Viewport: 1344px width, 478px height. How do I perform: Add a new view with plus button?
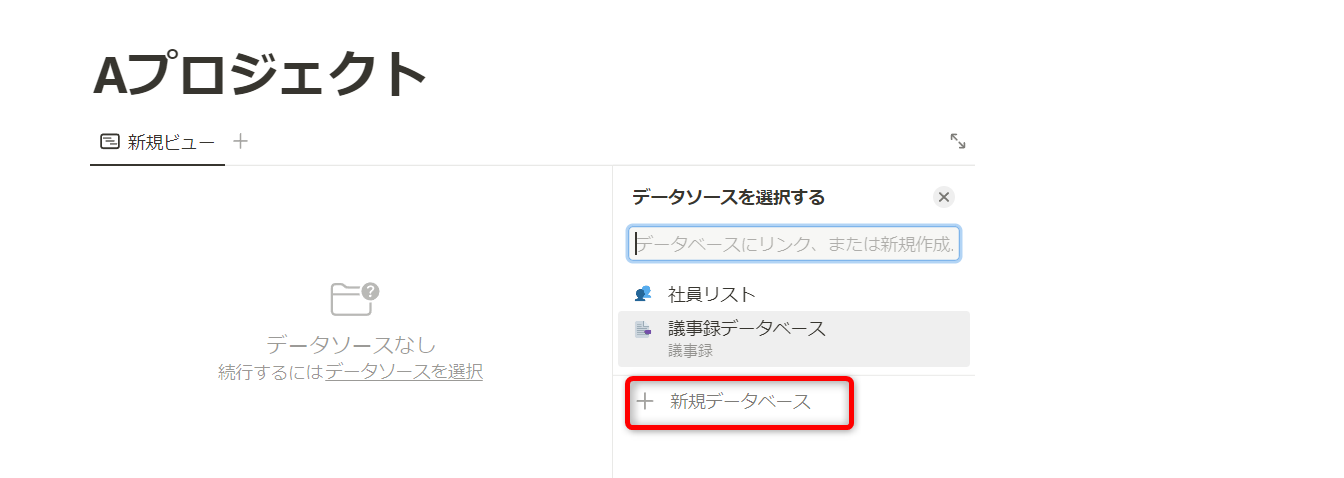240,141
